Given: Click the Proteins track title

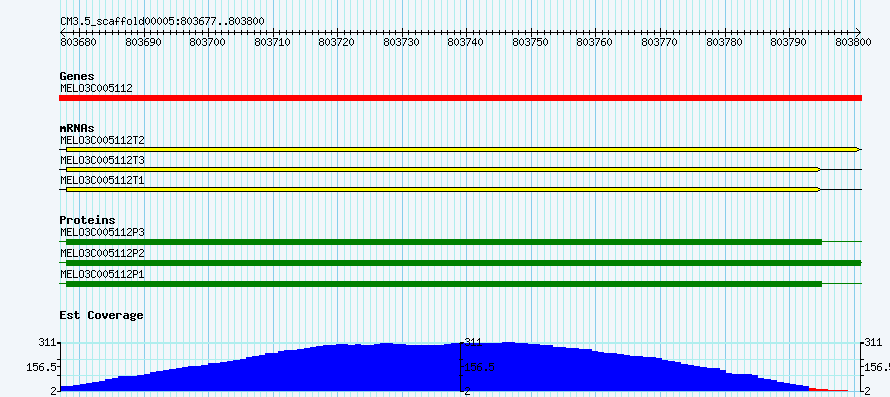Looking at the screenshot, I should (x=87, y=220).
